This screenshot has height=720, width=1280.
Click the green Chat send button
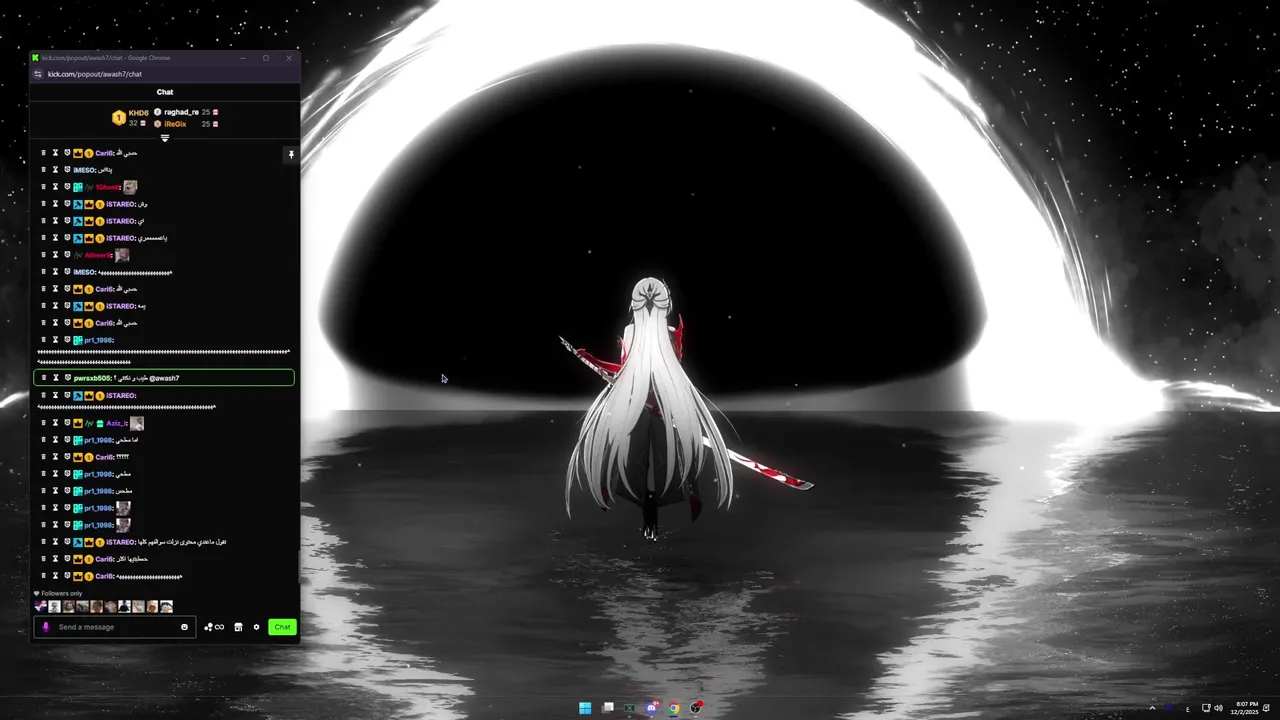click(282, 627)
